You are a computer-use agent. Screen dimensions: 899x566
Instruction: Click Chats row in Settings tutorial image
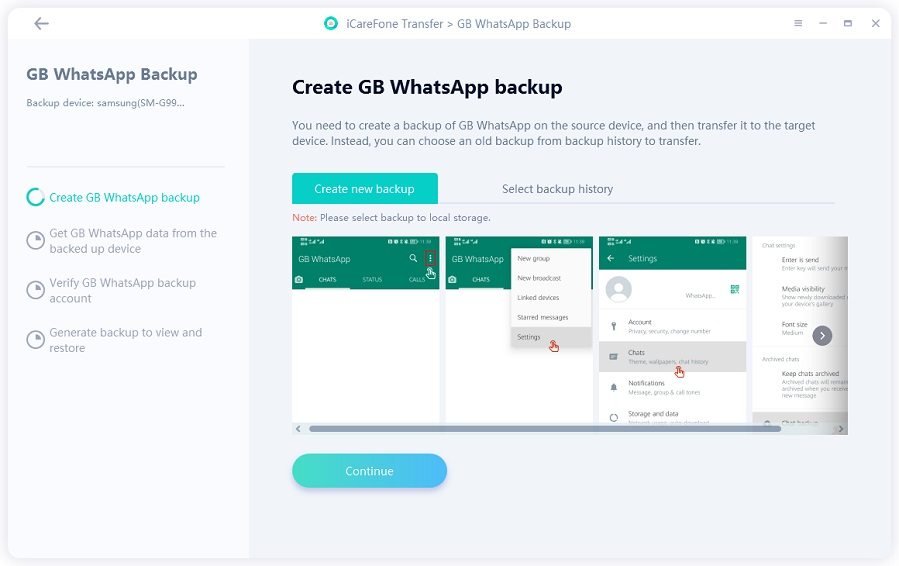(x=673, y=357)
